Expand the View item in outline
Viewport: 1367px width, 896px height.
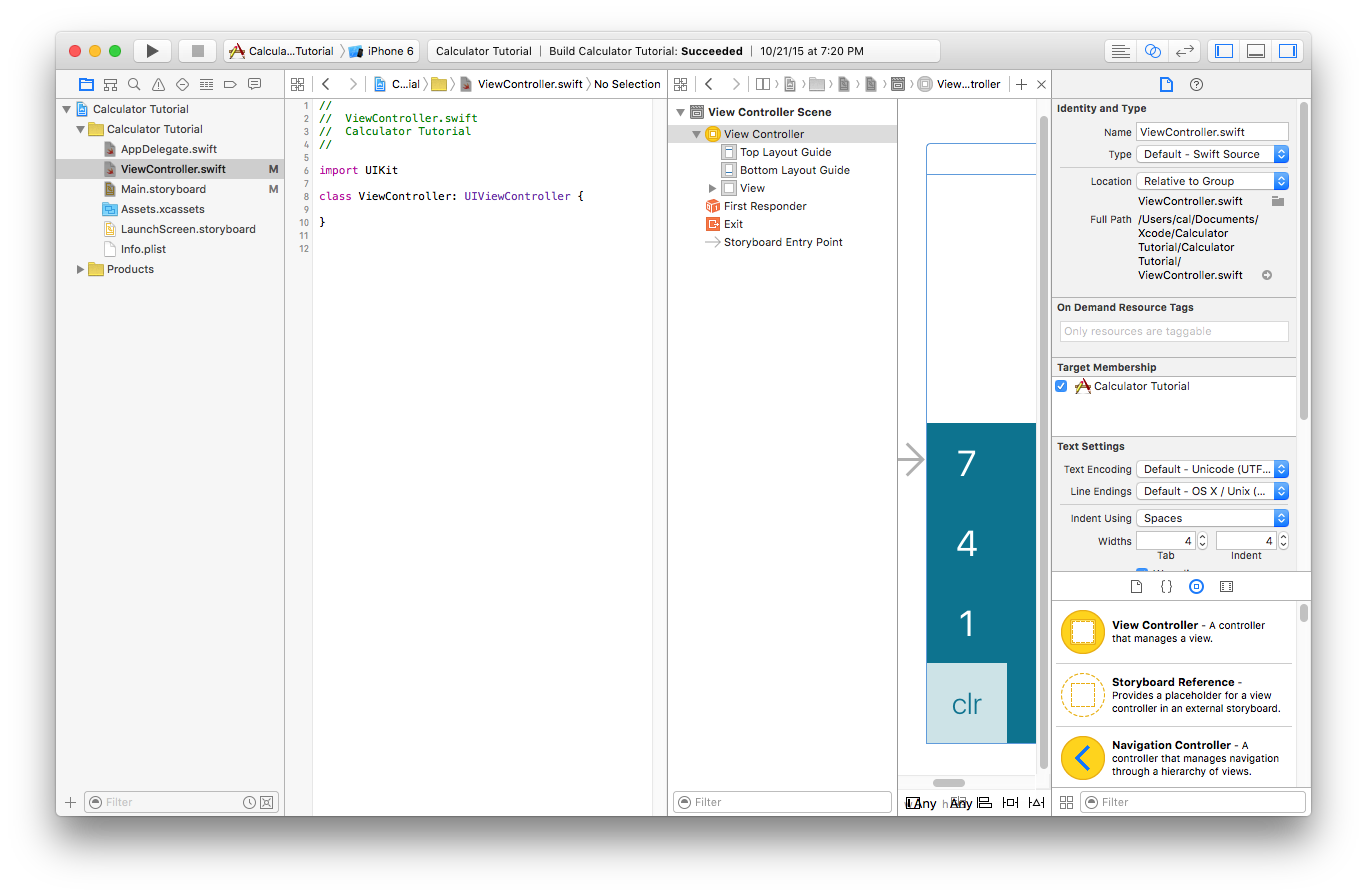point(712,188)
